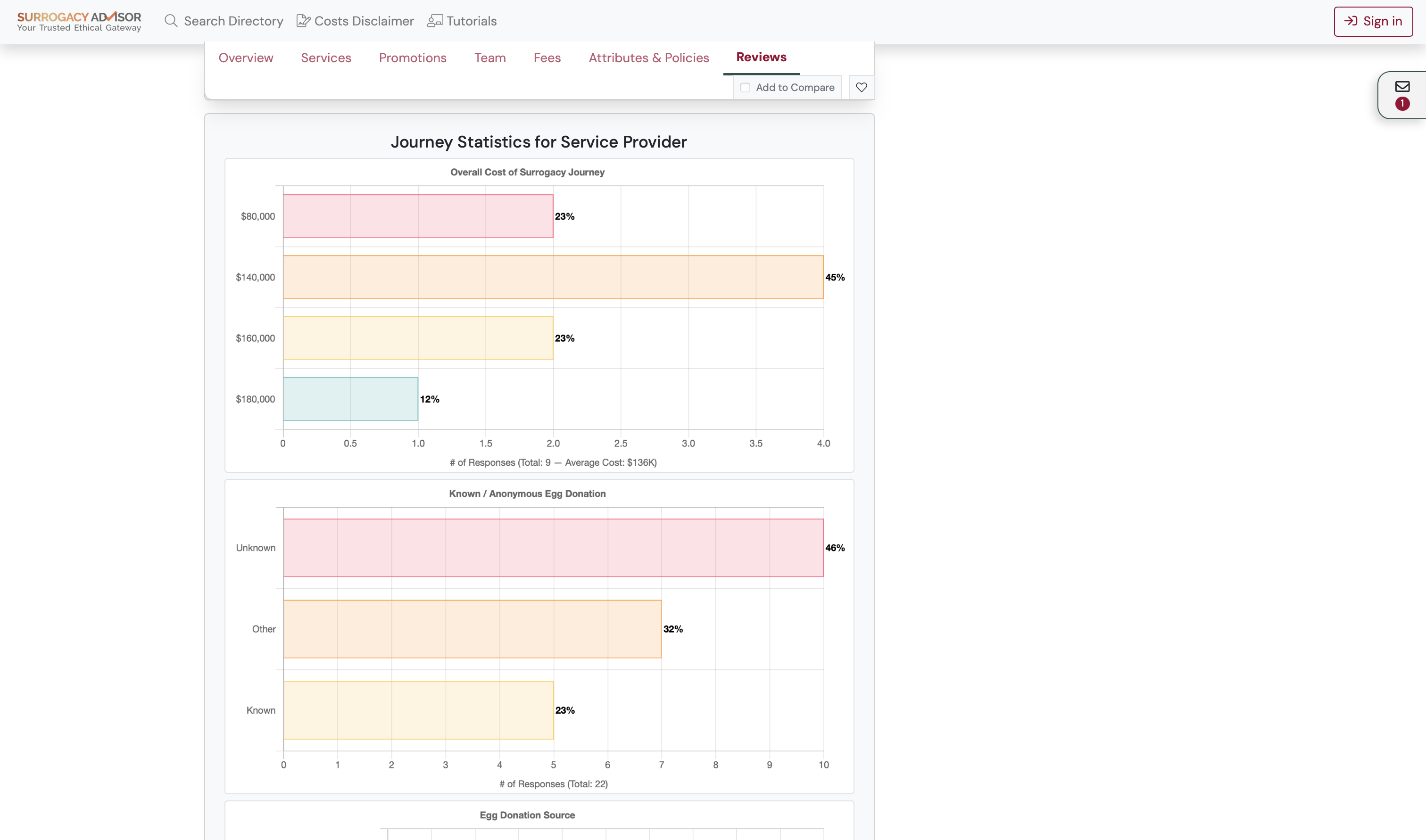This screenshot has height=840, width=1426.
Task: Click the pink $80,000 bar
Action: [x=418, y=216]
